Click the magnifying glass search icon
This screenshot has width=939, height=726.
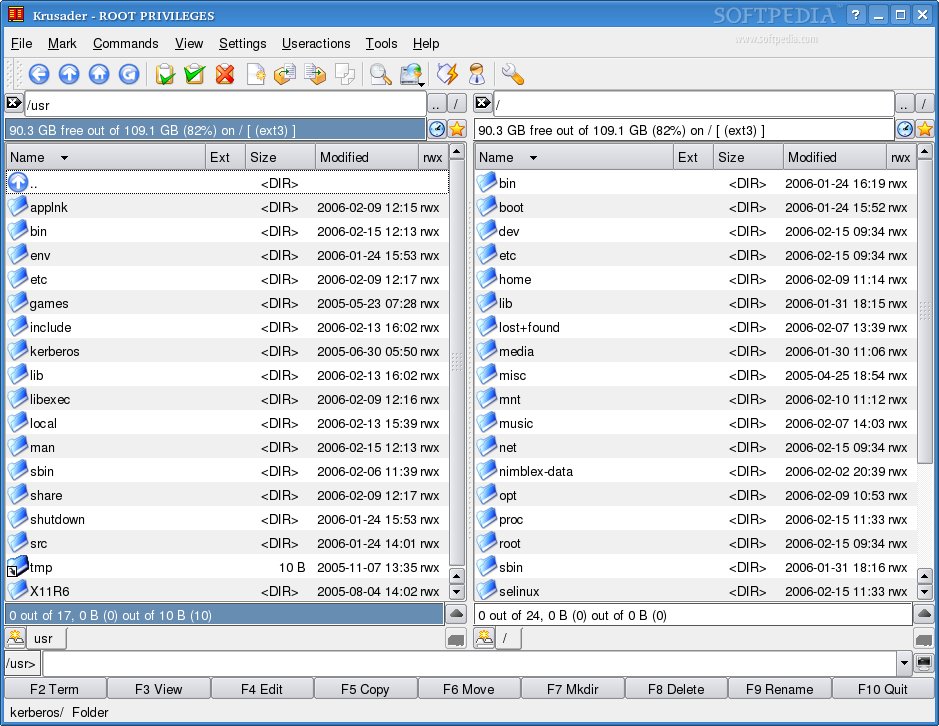(380, 74)
